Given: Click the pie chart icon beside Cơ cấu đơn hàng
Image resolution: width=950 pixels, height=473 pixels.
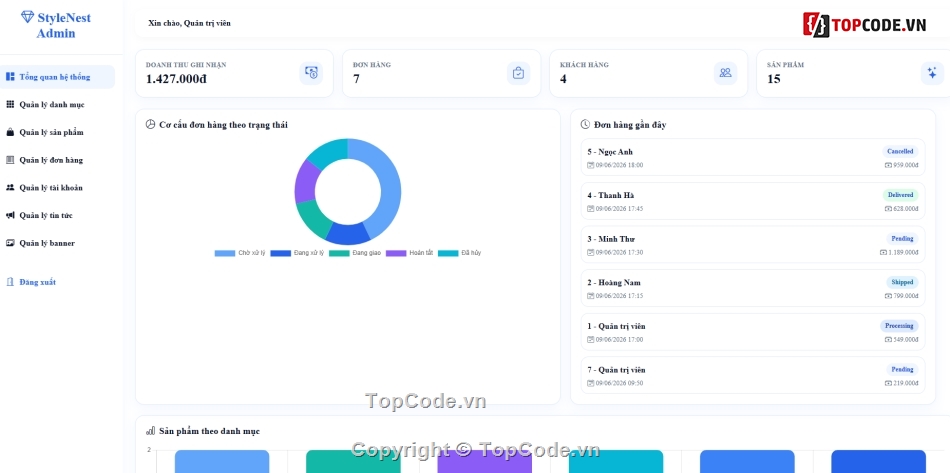Looking at the screenshot, I should (151, 124).
